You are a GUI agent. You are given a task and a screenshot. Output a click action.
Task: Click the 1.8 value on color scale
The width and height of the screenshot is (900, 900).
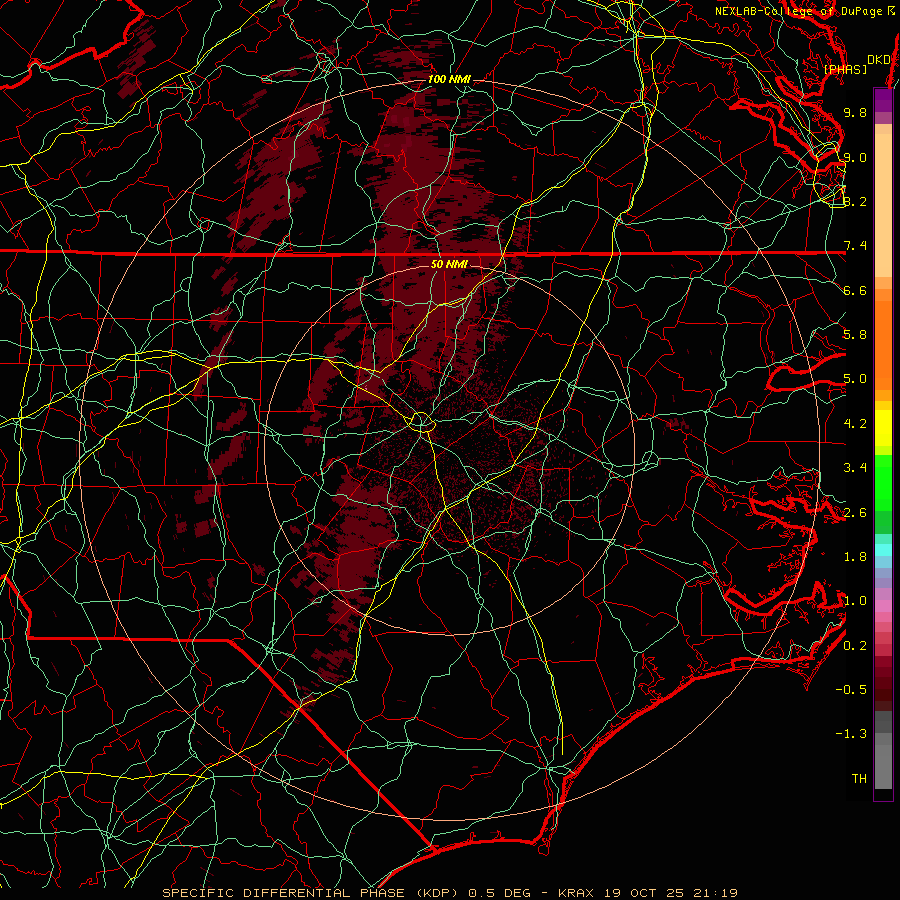855,557
